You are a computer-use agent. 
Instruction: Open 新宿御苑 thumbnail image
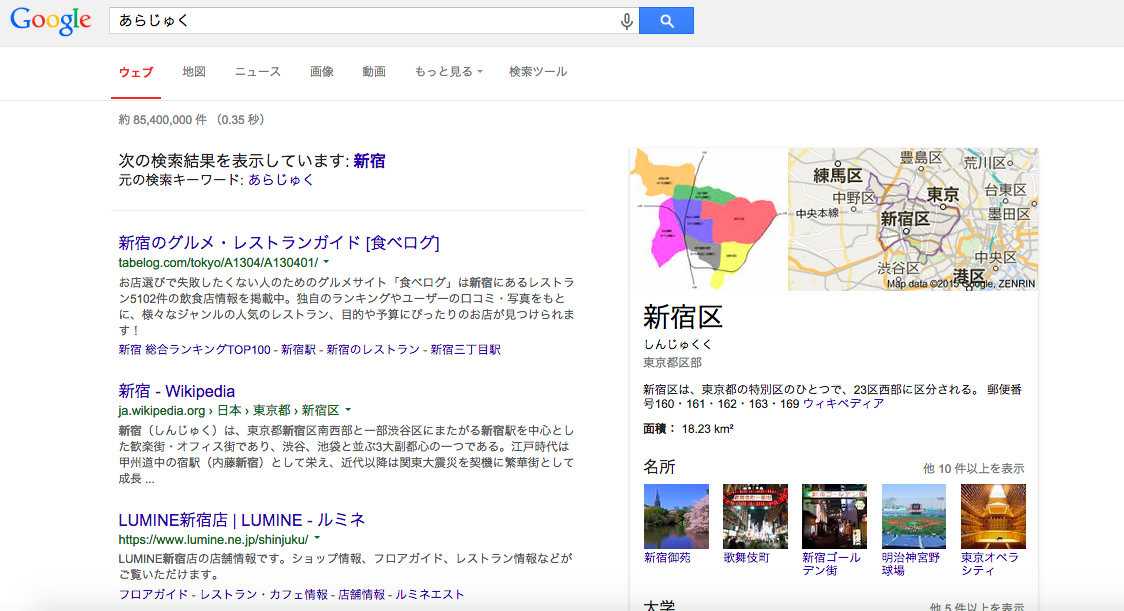[676, 516]
